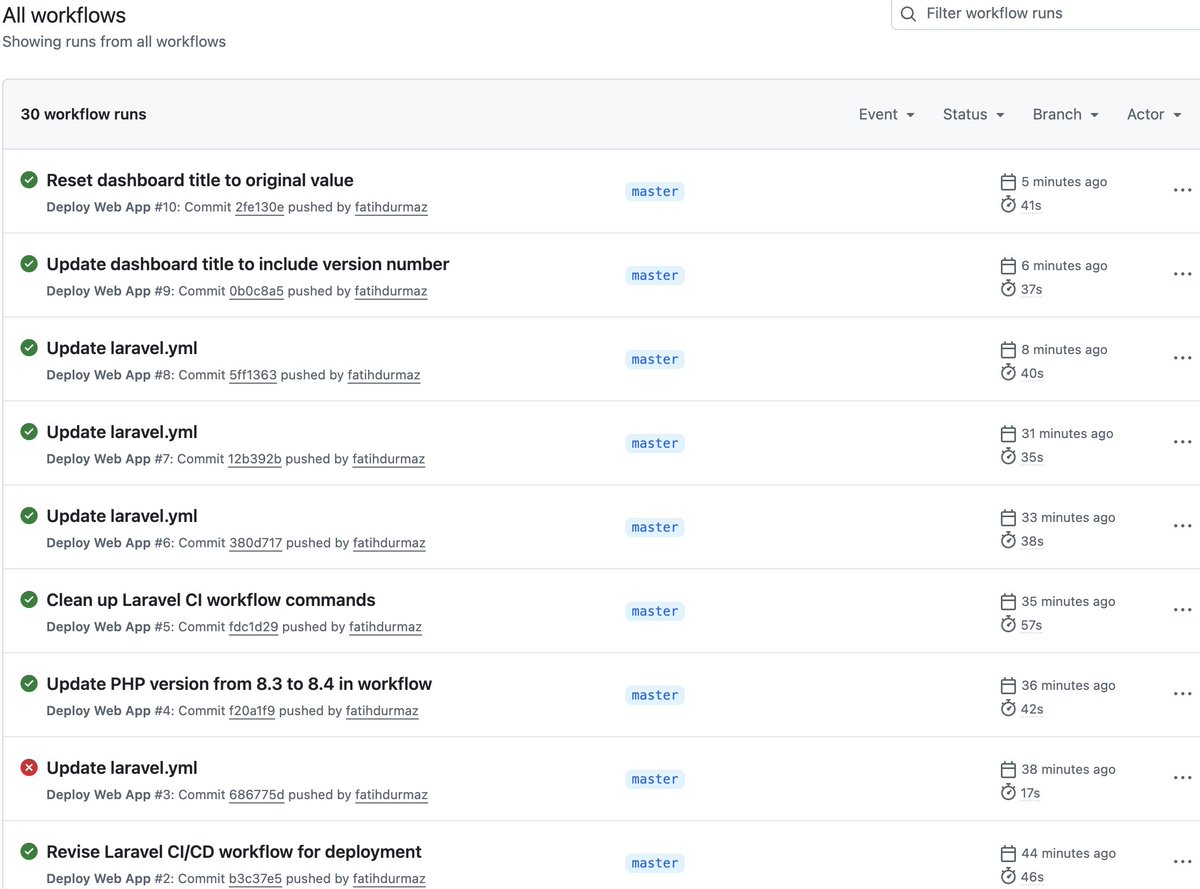The image size is (1200, 889).
Task: Click the 30 workflow runs count text
Action: [x=83, y=114]
